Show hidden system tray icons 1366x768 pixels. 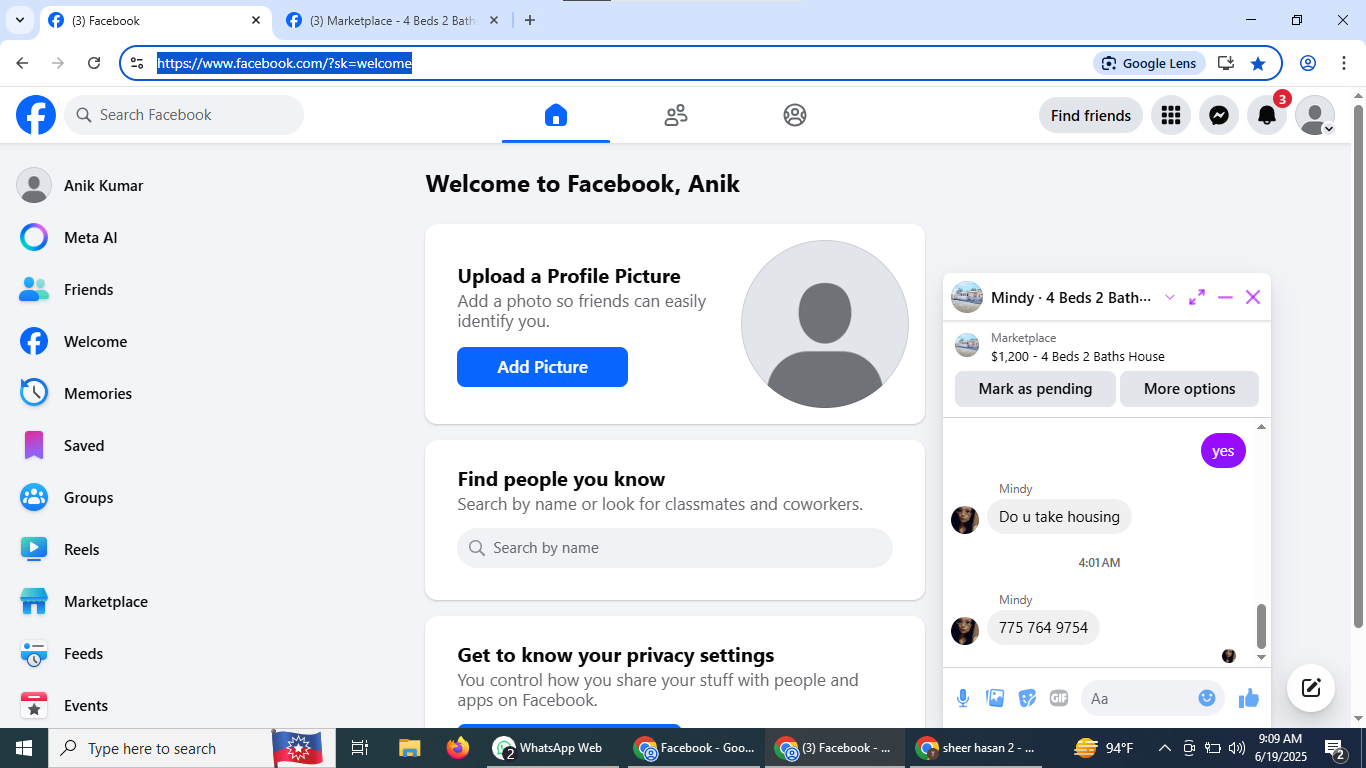point(1164,748)
